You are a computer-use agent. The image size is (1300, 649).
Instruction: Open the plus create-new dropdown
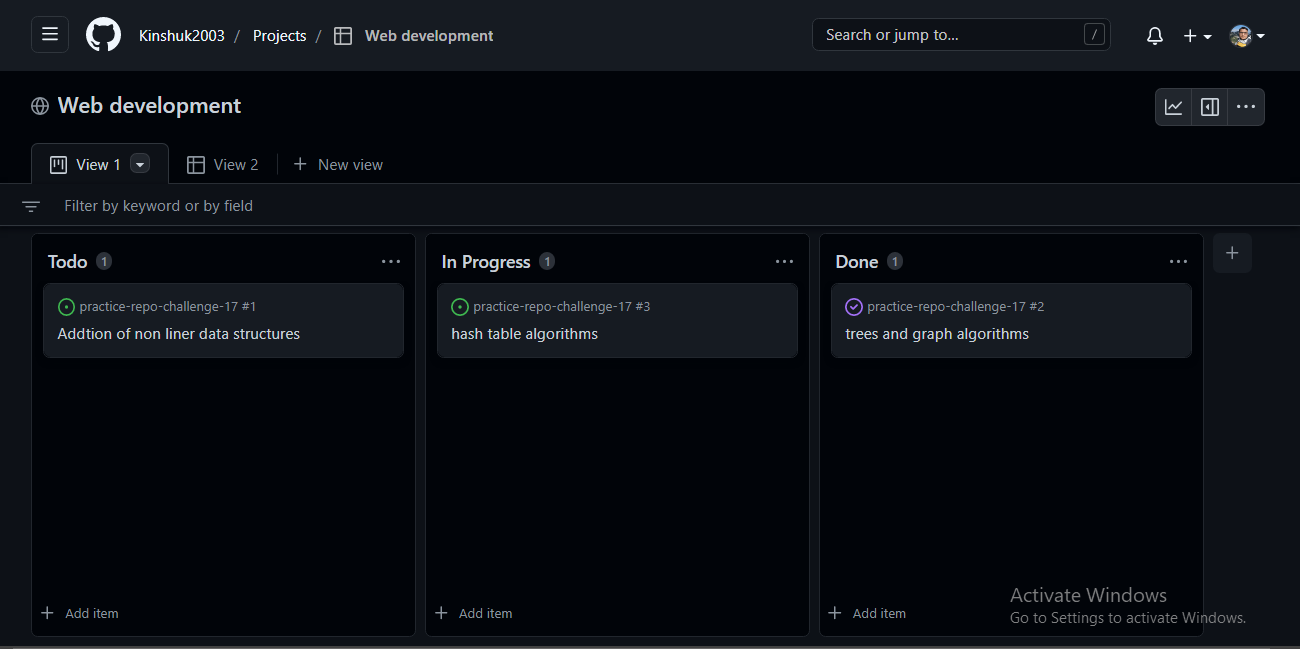1197,35
